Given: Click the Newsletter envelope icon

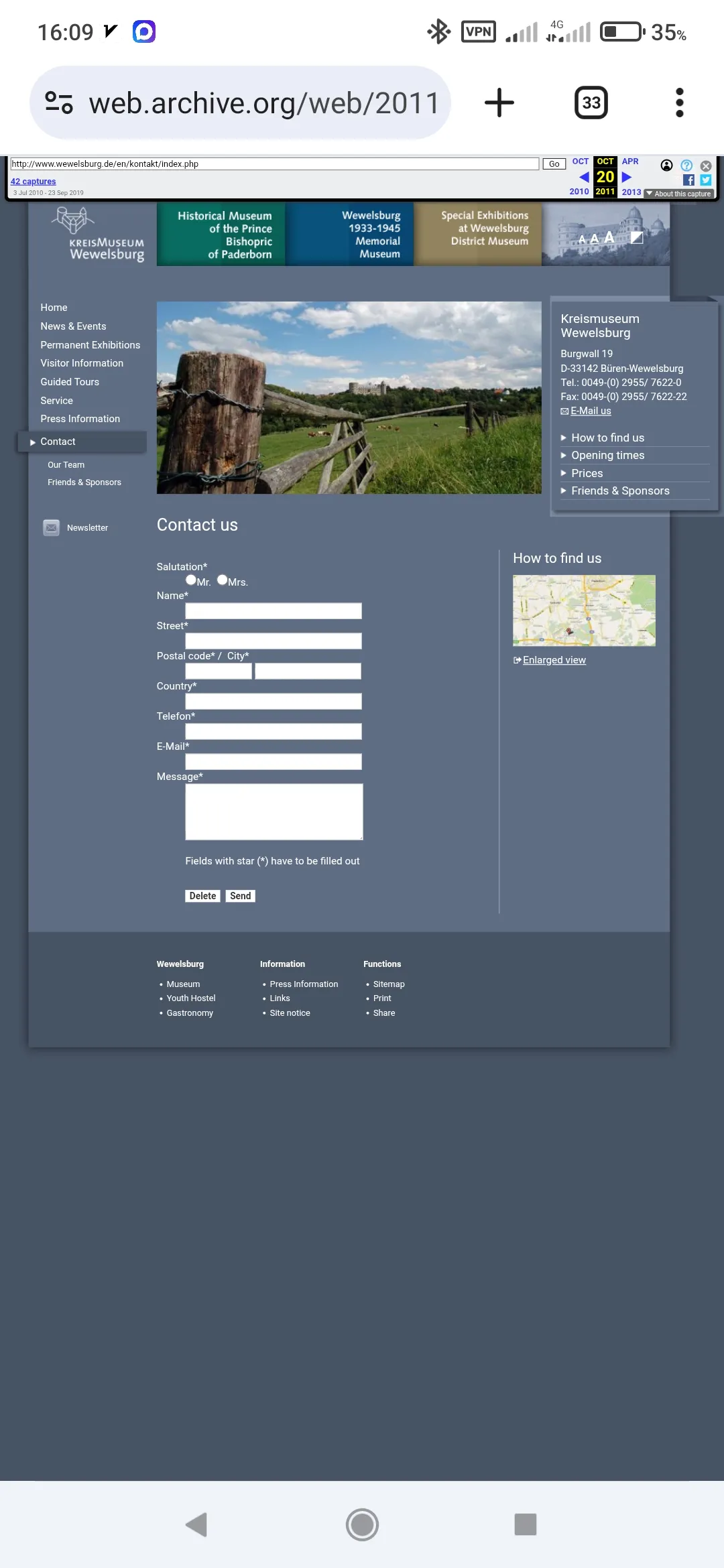Looking at the screenshot, I should click(52, 528).
